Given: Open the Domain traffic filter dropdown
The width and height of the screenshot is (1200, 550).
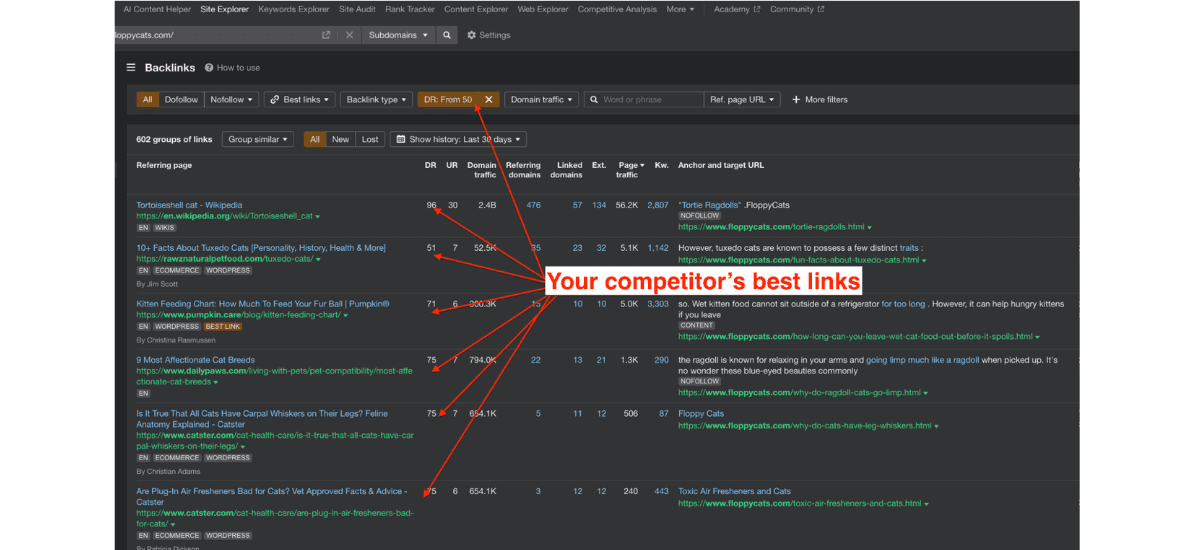Looking at the screenshot, I should 541,100.
